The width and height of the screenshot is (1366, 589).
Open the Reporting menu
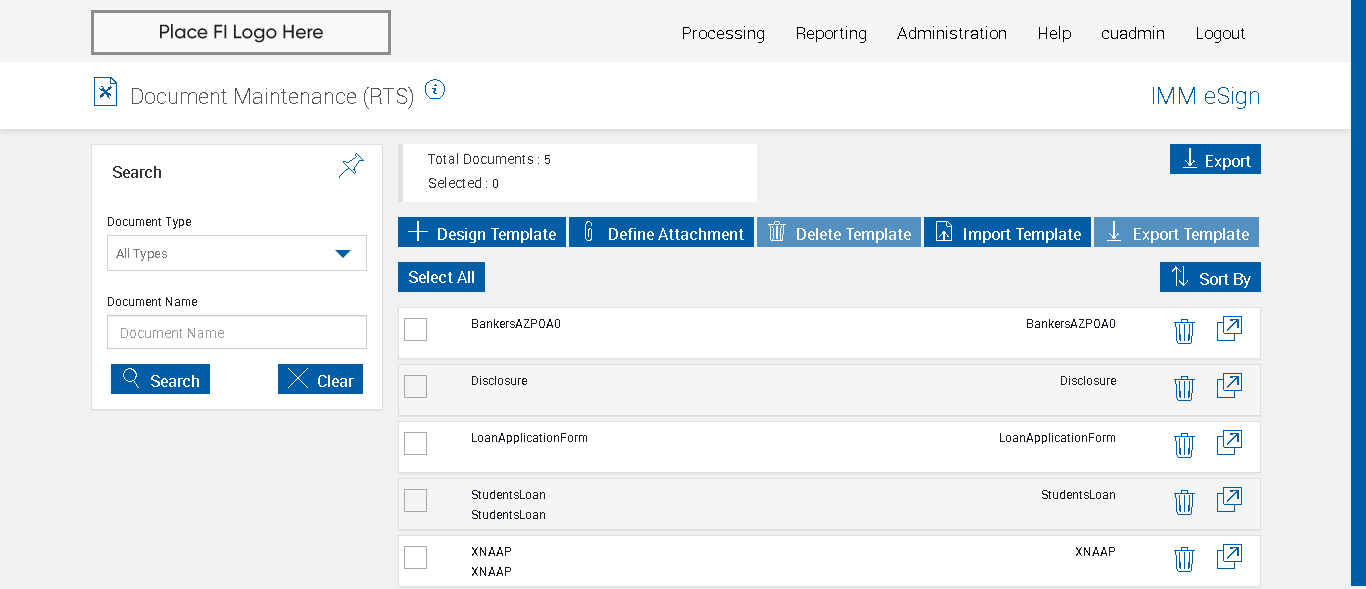(x=831, y=33)
